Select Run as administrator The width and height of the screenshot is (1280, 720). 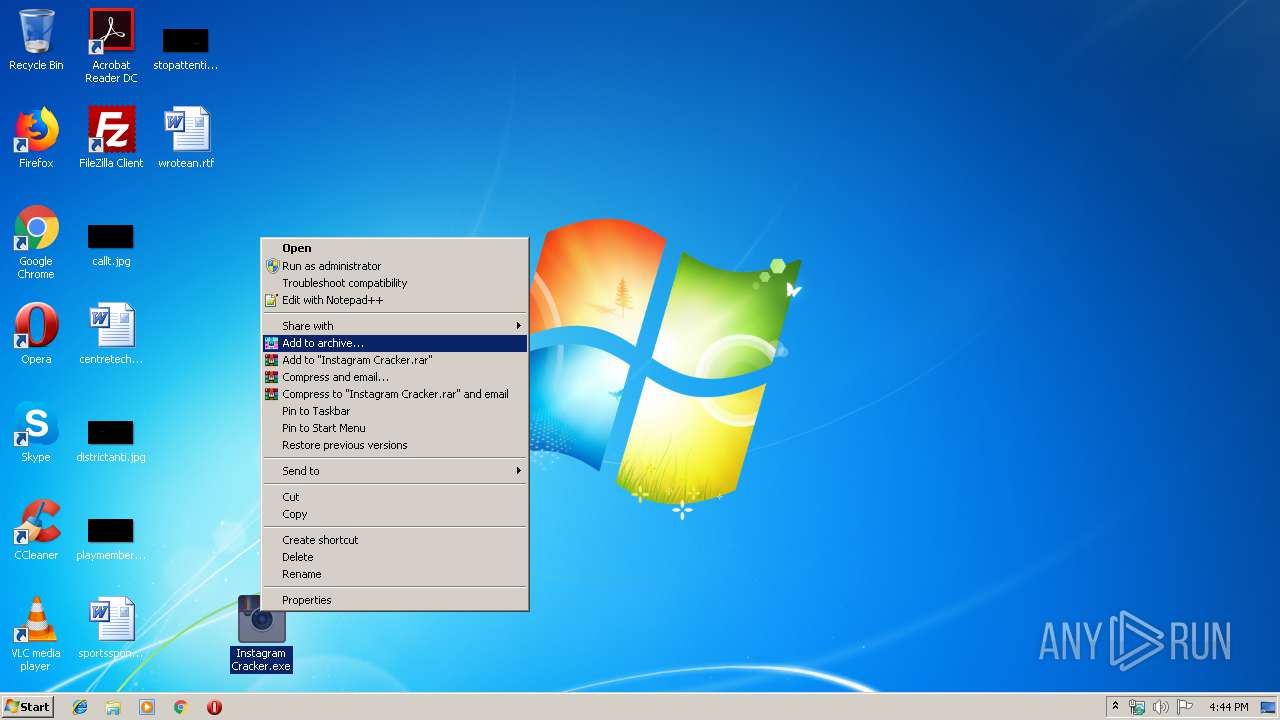[x=395, y=266]
